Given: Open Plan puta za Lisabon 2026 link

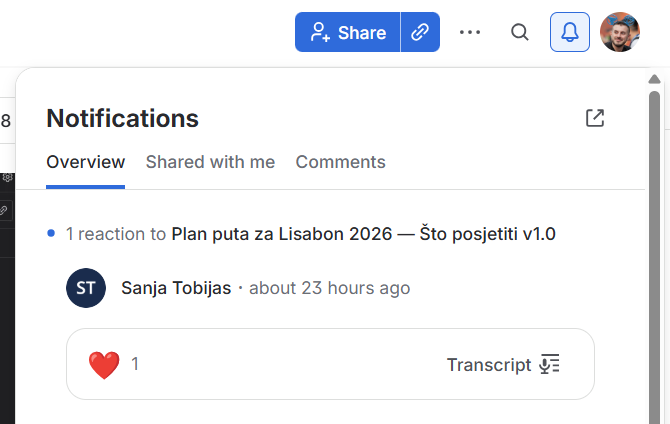Looking at the screenshot, I should [x=363, y=234].
